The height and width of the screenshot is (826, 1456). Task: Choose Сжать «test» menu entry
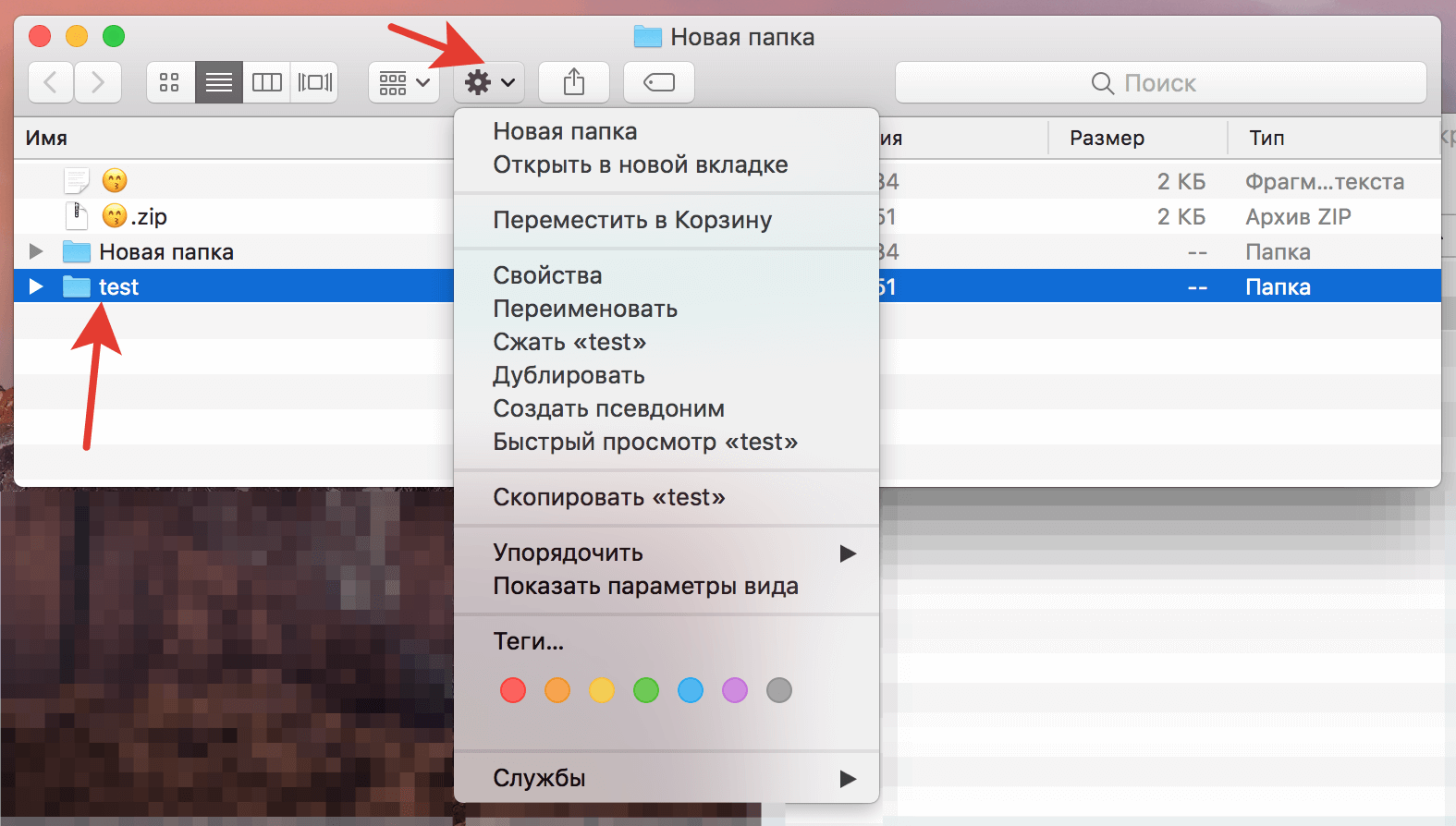(569, 342)
